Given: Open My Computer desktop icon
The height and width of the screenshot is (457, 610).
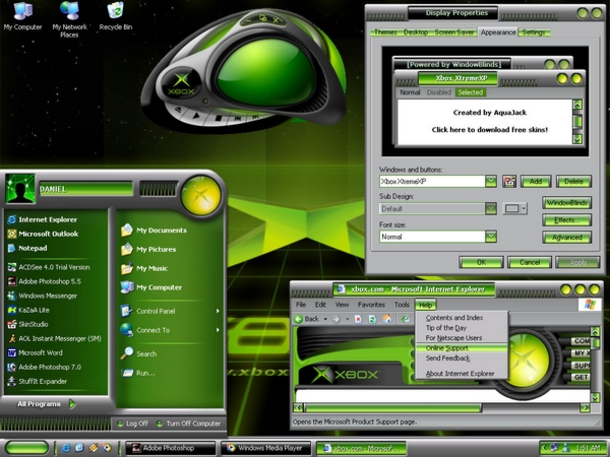Looking at the screenshot, I should pyautogui.click(x=23, y=16).
